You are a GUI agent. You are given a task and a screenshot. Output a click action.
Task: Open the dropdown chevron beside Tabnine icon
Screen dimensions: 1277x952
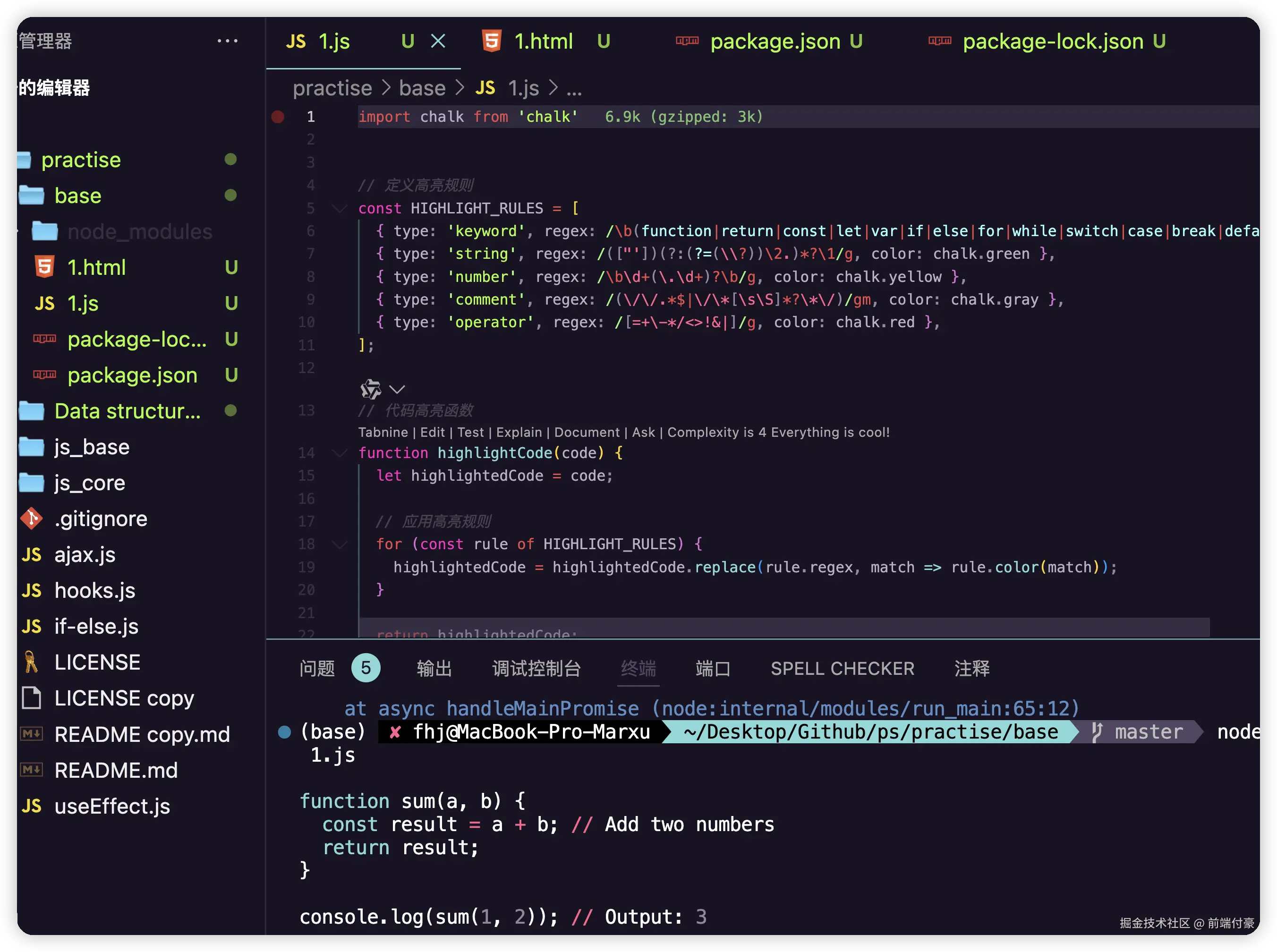[x=397, y=390]
